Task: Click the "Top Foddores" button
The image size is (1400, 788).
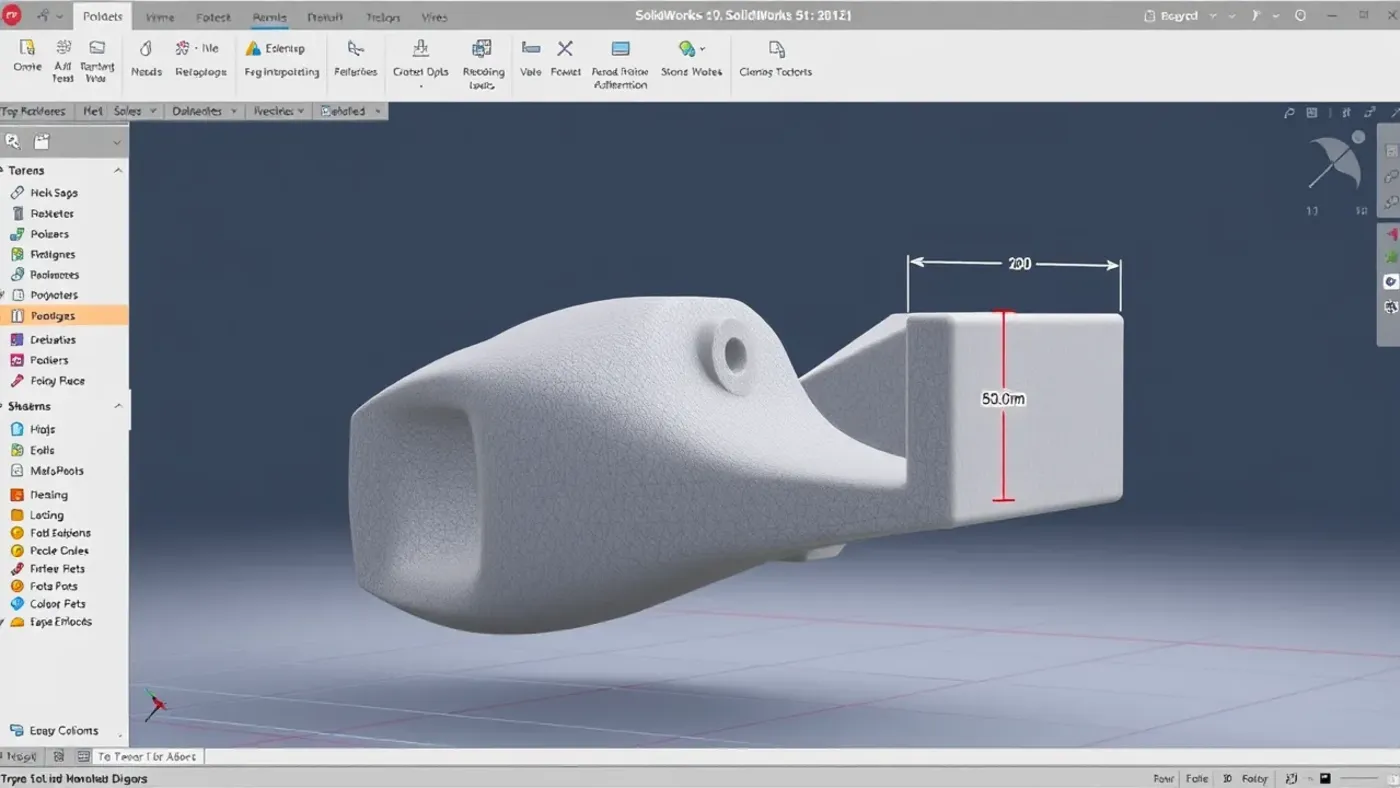Action: tap(35, 111)
